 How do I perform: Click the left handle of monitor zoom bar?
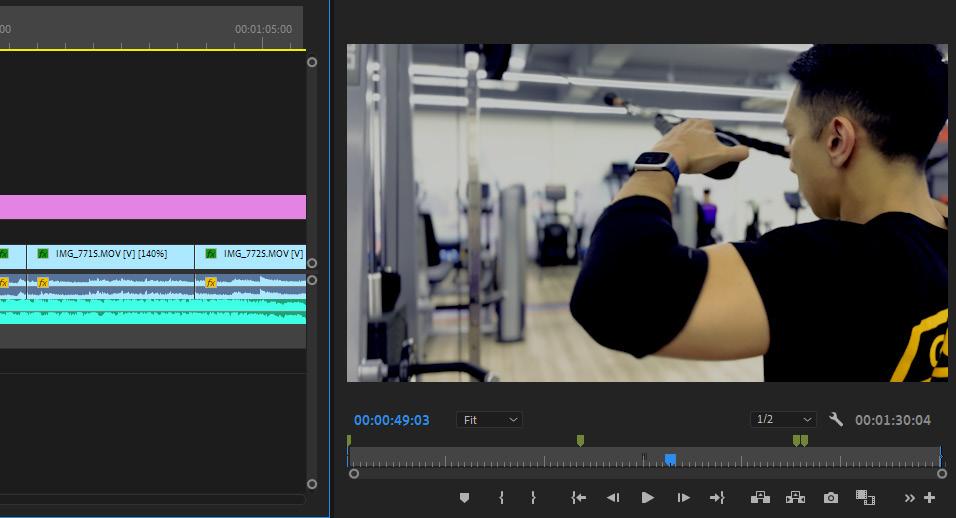[x=354, y=474]
